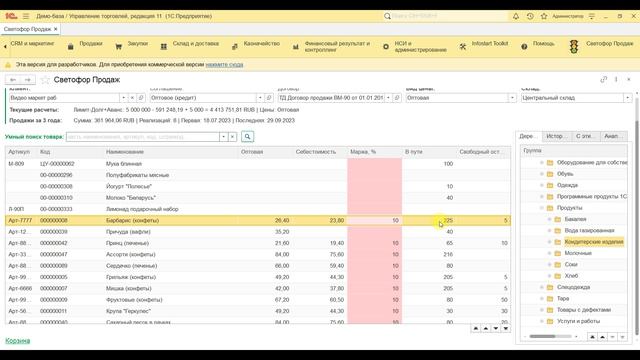Viewport: 640px width, 360px height.
Task: Open the Корзина link
Action: pyautogui.click(x=18, y=340)
